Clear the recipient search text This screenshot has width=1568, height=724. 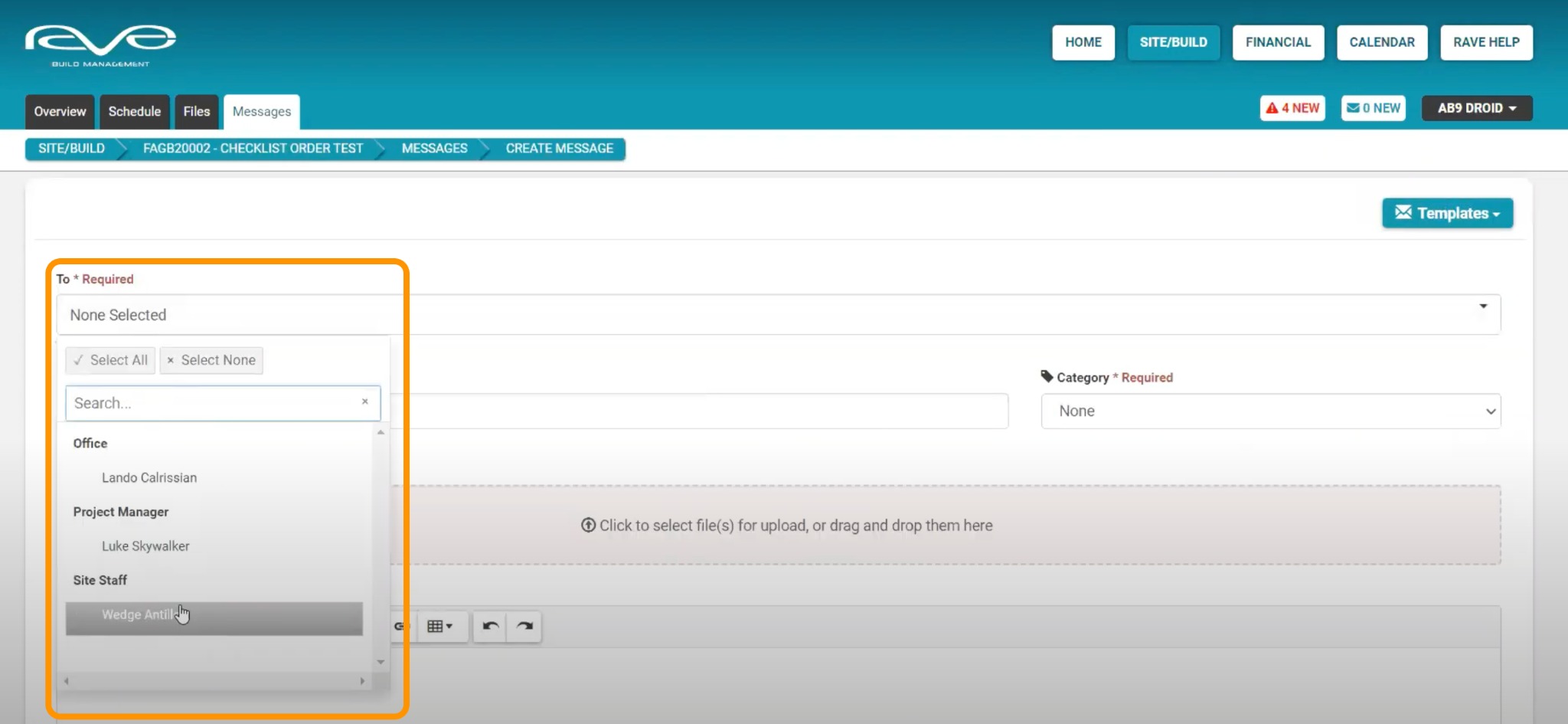click(x=365, y=401)
